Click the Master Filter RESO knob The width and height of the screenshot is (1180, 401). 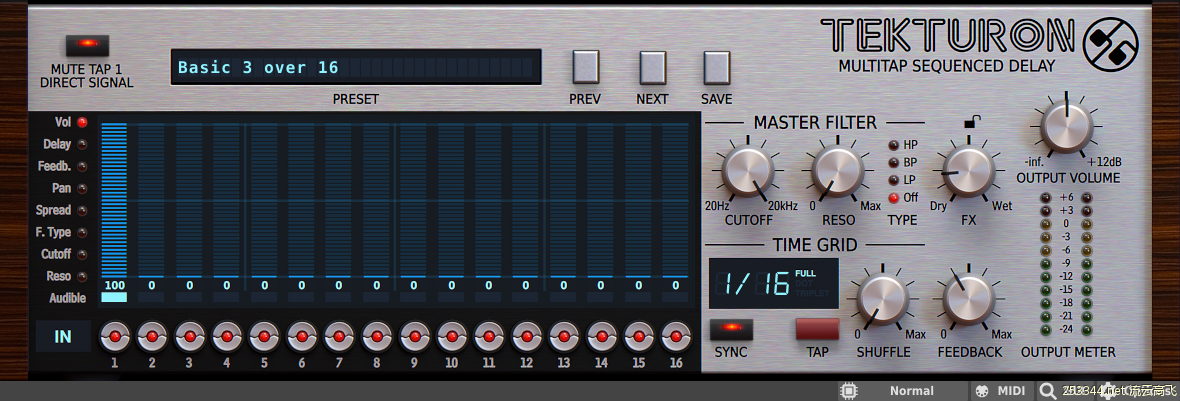pos(838,172)
